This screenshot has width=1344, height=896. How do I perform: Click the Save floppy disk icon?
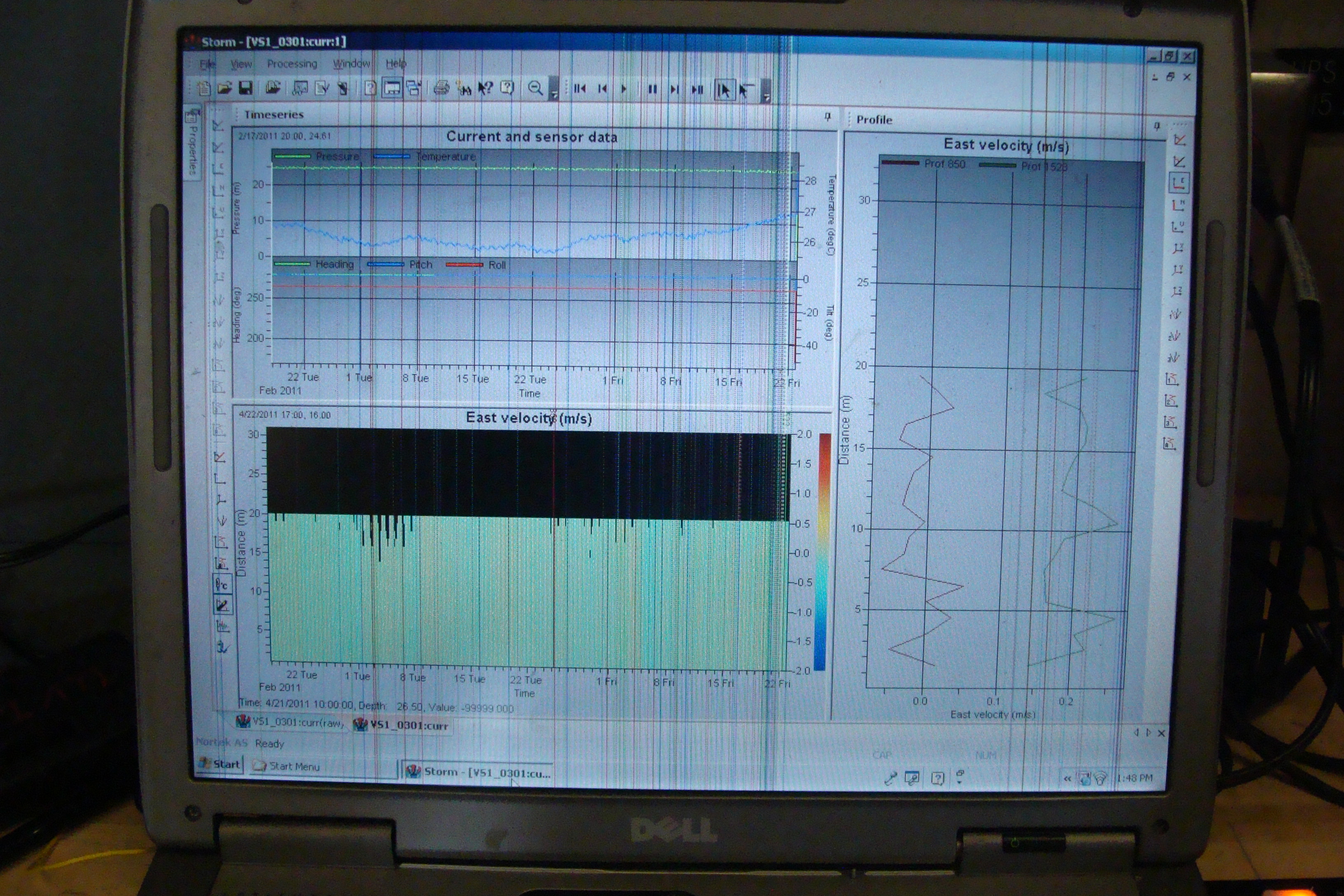(245, 88)
